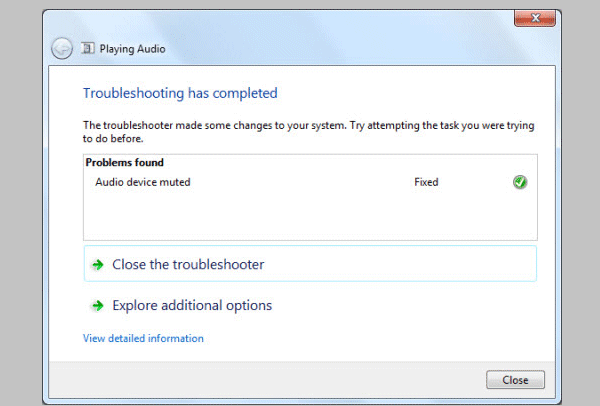Close the window with the red X
This screenshot has width=600, height=406.
[x=535, y=19]
